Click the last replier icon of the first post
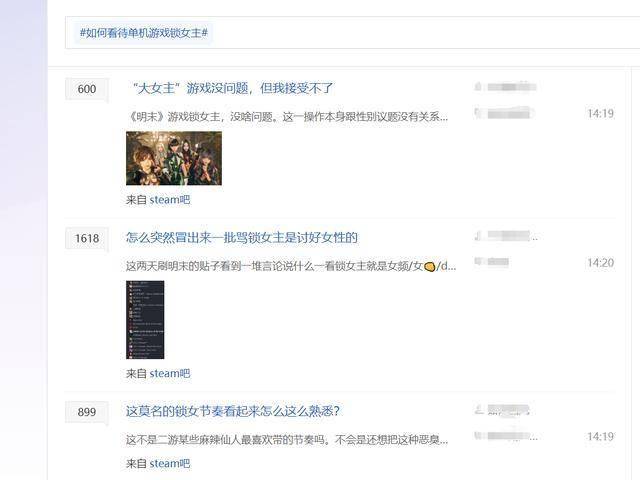Screen dimensions: 640x480 [478, 113]
